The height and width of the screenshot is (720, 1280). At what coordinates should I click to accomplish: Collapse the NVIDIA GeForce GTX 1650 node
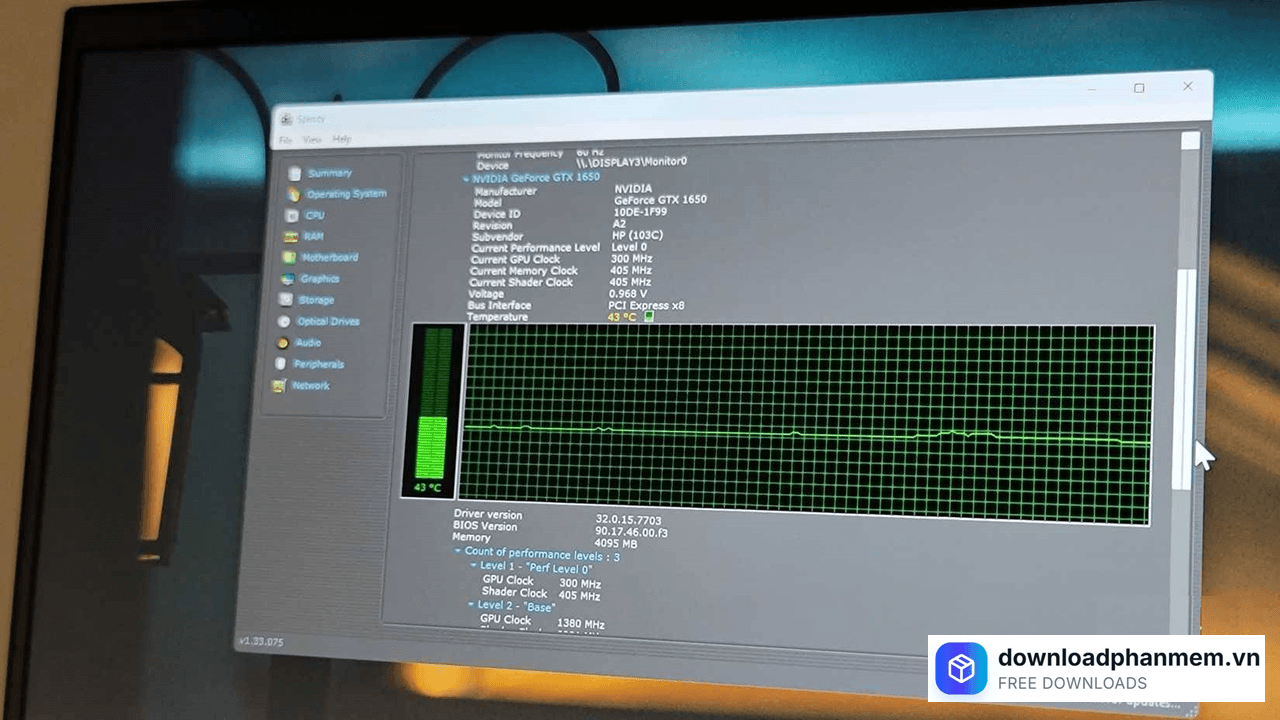(x=466, y=178)
